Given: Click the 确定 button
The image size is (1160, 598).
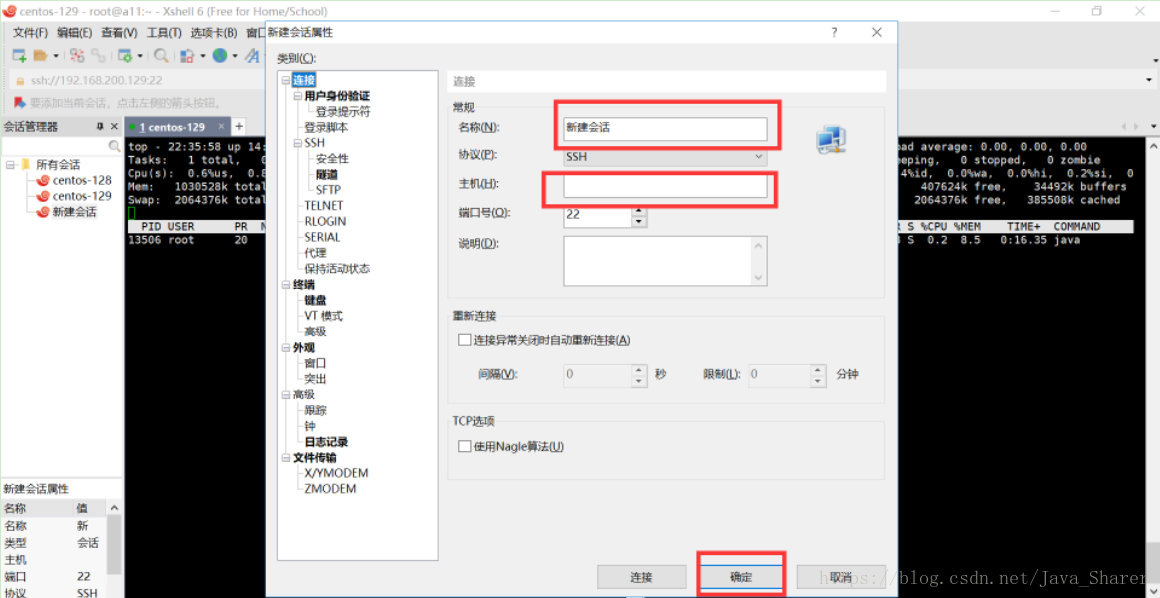Looking at the screenshot, I should coord(741,577).
